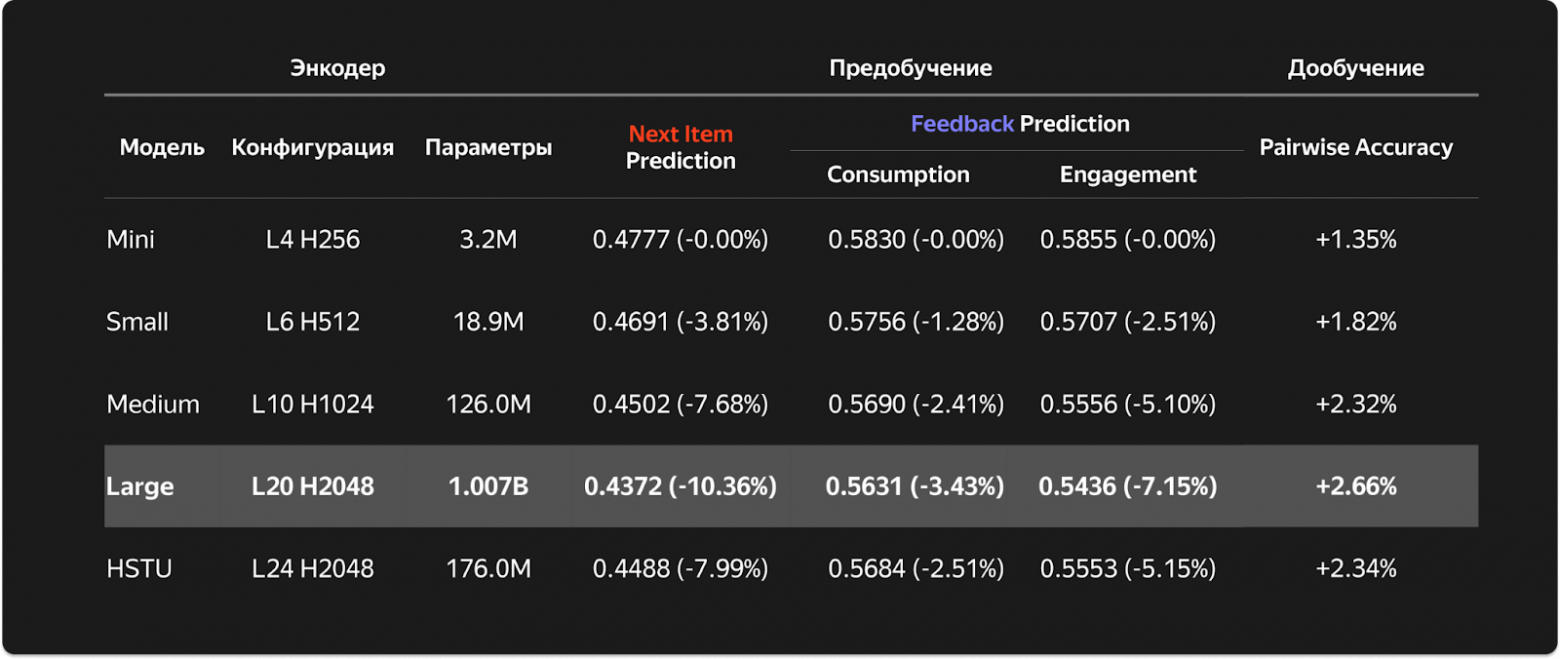This screenshot has width=1560, height=659.
Task: Click the Дообучение group header
Action: (1356, 69)
